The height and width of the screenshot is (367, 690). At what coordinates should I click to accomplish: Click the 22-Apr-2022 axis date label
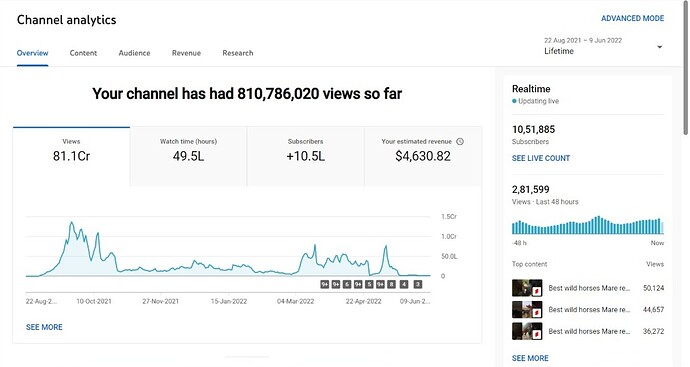pyautogui.click(x=363, y=301)
